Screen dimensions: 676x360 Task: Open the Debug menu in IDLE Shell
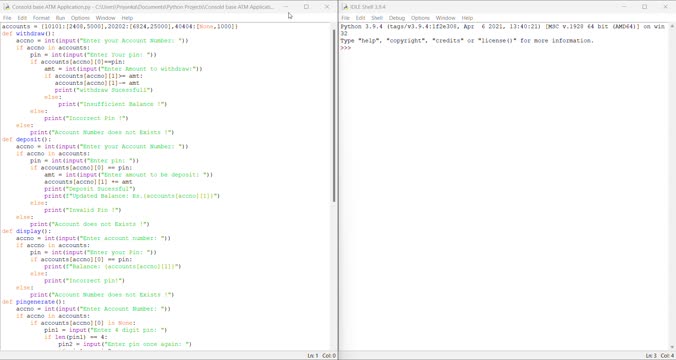[397, 18]
